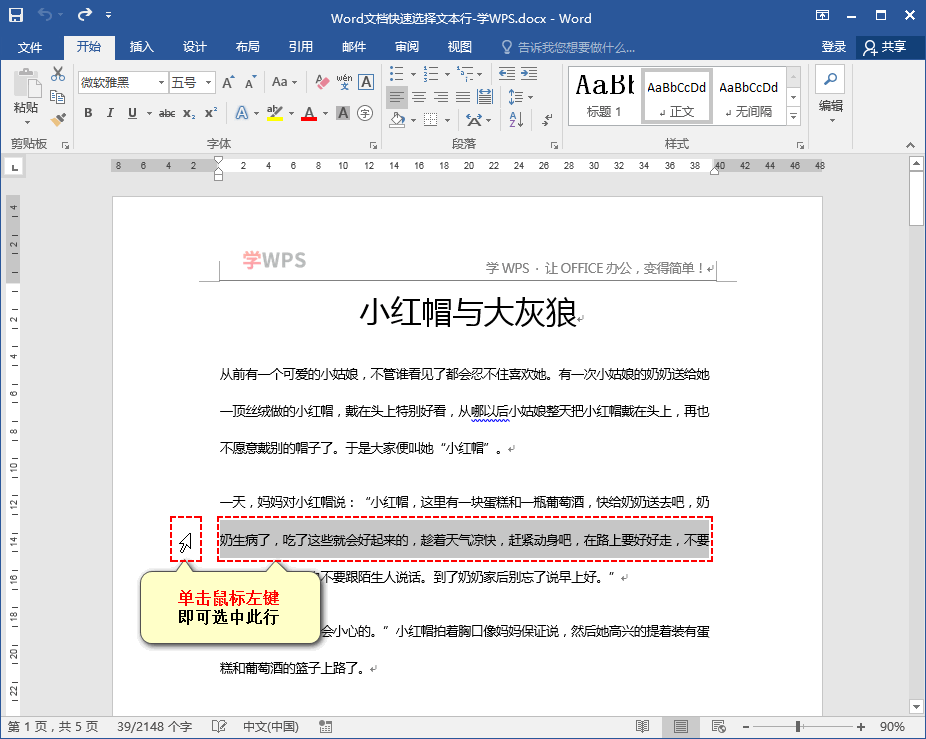Switch to Read Mode view
The width and height of the screenshot is (926, 739).
pyautogui.click(x=643, y=727)
